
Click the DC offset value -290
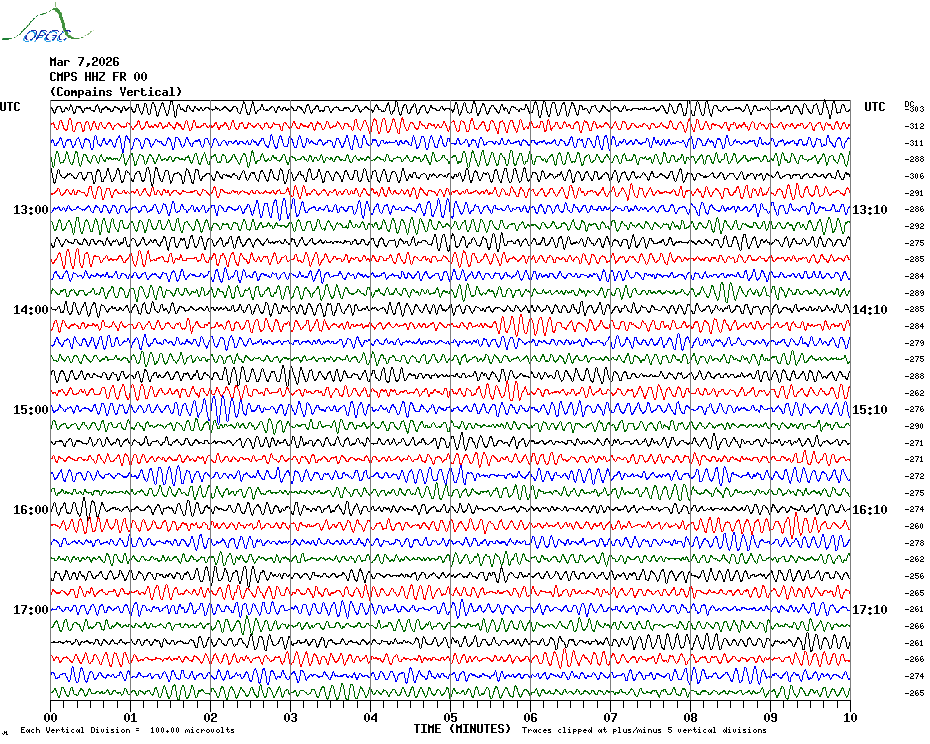[915, 426]
